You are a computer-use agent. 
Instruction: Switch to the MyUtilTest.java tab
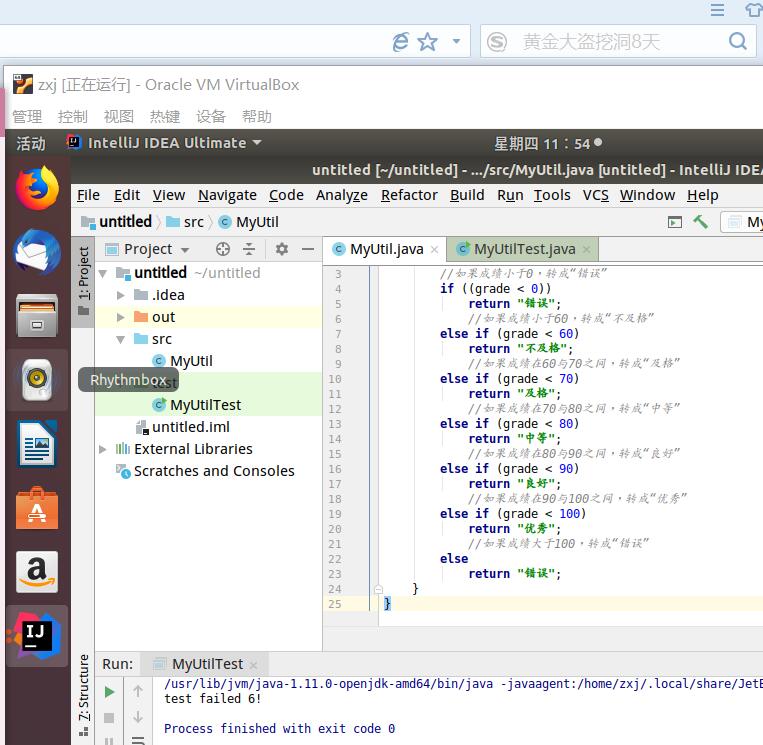pyautogui.click(x=525, y=249)
